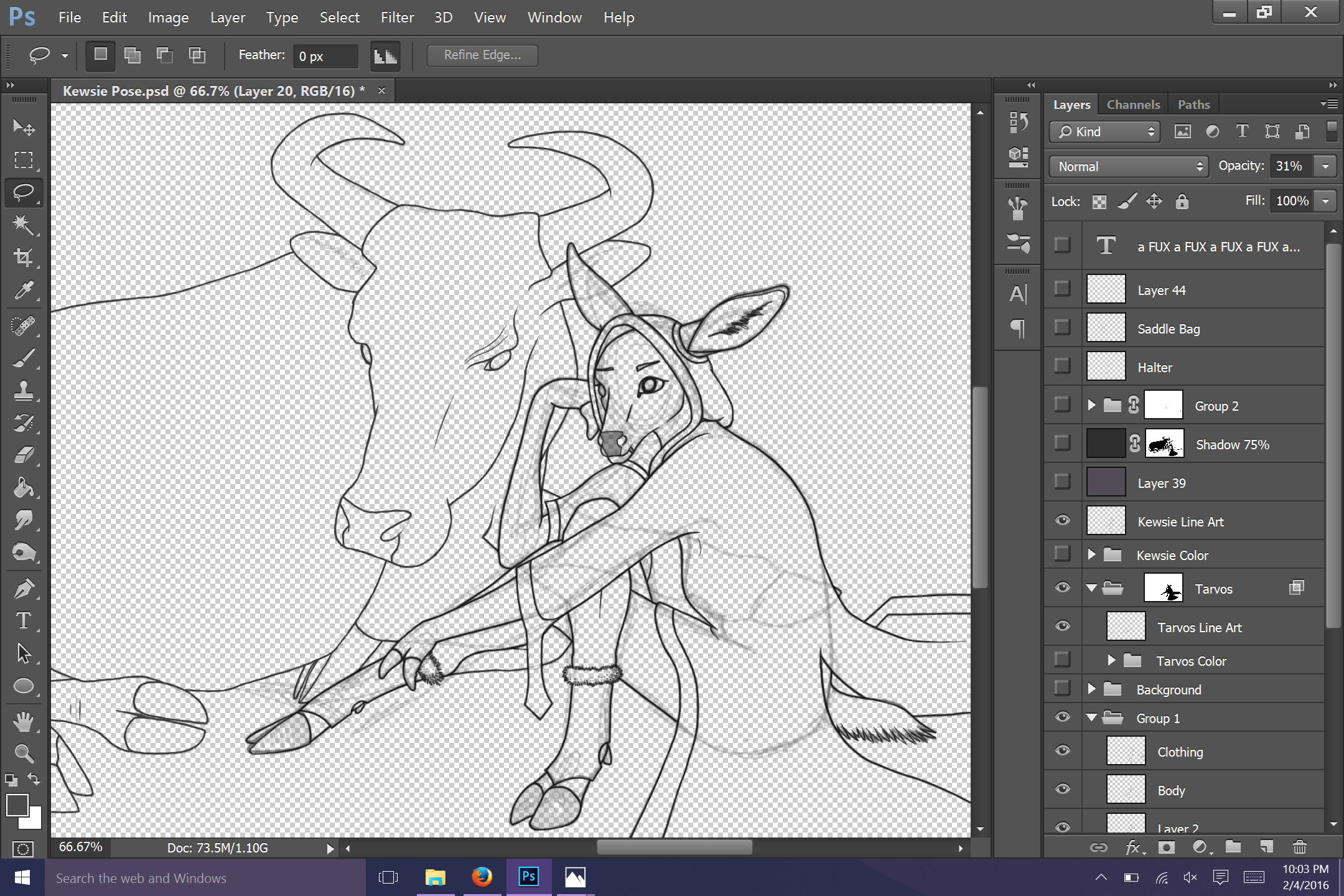This screenshot has width=1344, height=896.
Task: Expand the Kewsie Color group
Action: tap(1091, 554)
